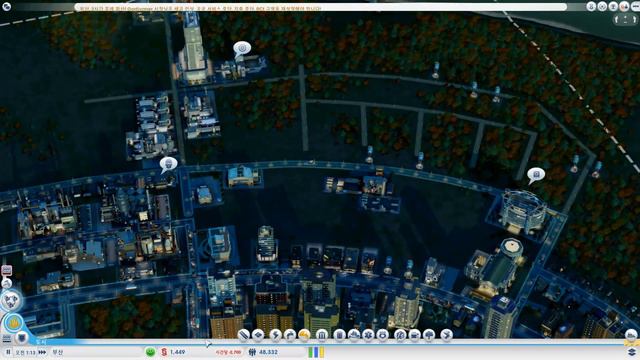Open the region view target icon
This screenshot has height=360, width=640.
(602, 6)
